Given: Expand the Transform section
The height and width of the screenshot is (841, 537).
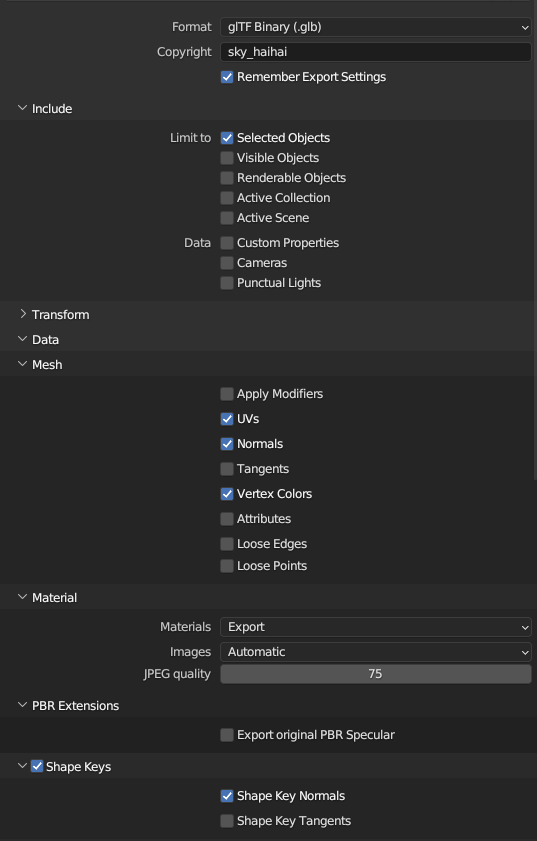Looking at the screenshot, I should click(x=23, y=314).
